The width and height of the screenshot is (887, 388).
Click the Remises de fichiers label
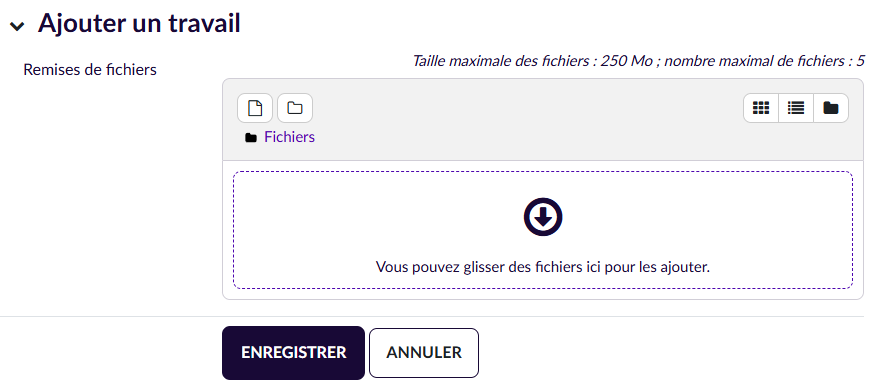click(90, 70)
